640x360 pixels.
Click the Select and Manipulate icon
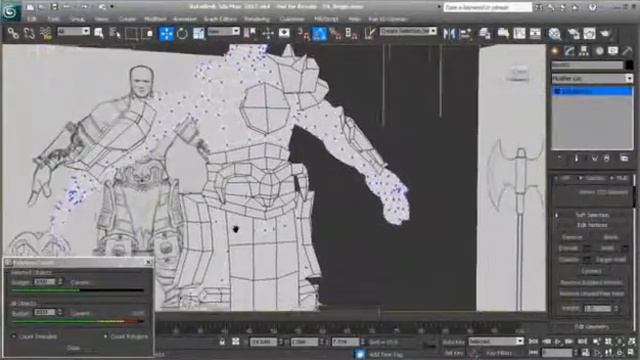[x=267, y=33]
